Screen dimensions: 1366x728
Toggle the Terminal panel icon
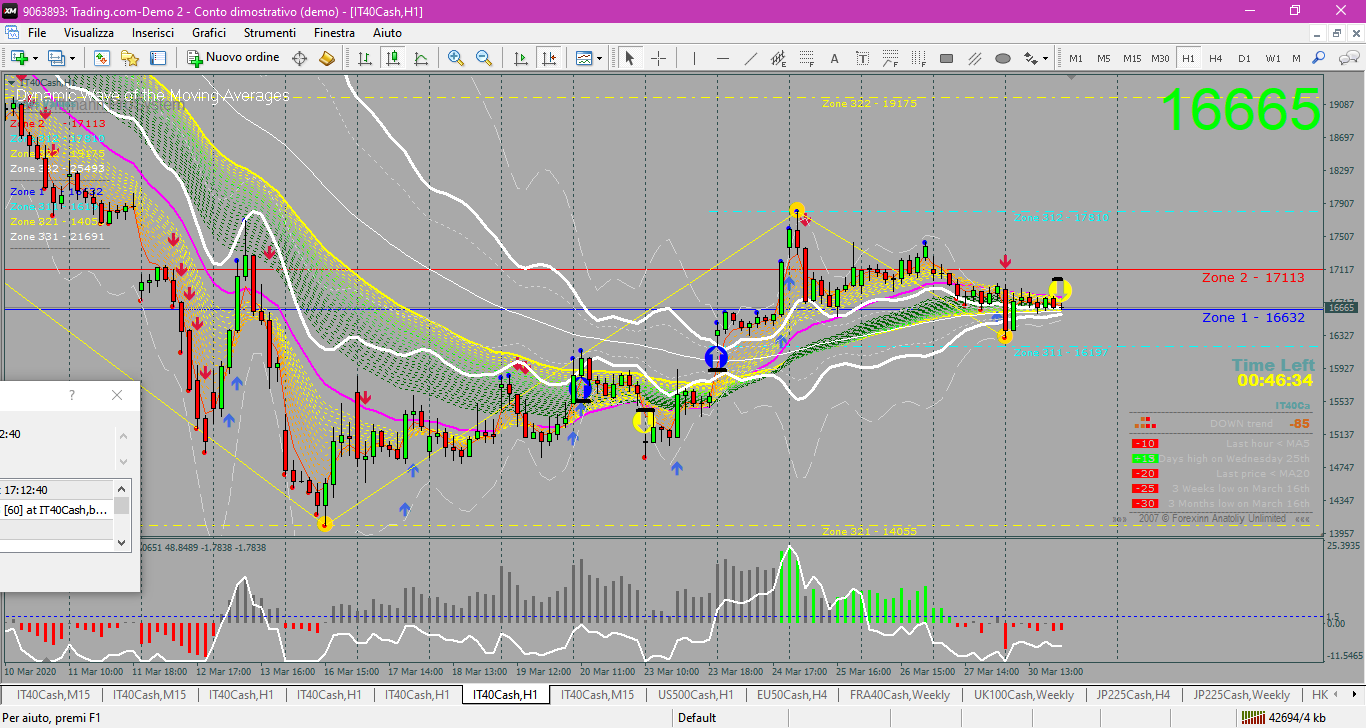[159, 58]
